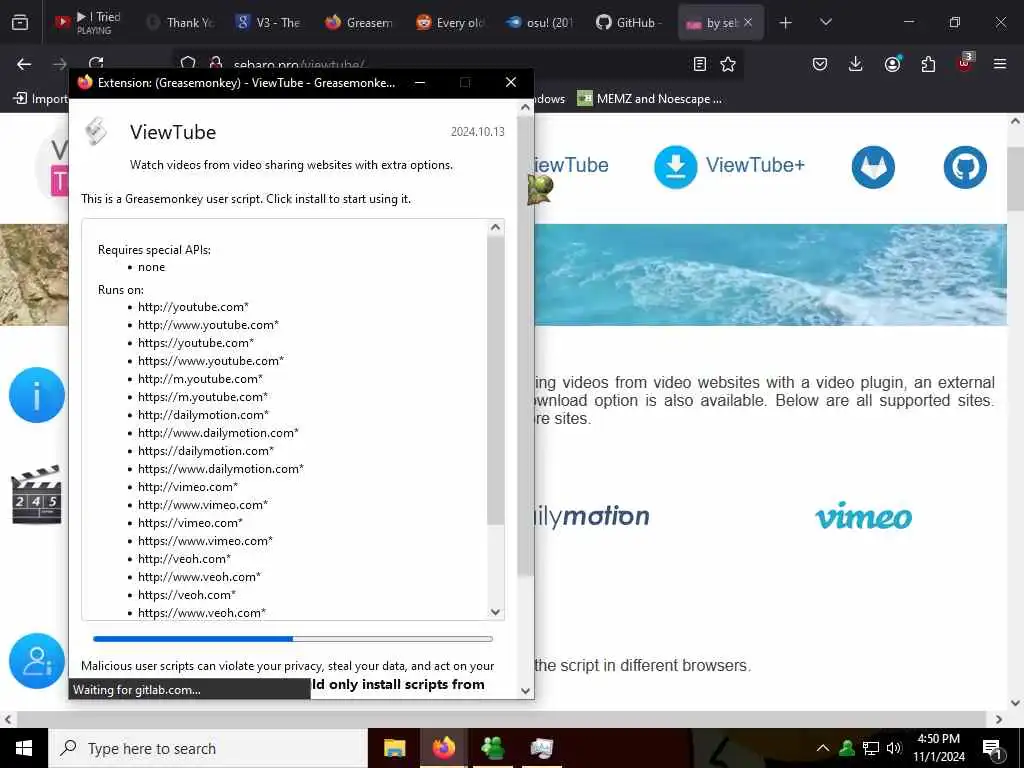1024x768 pixels.
Task: Click the page vertical scrollbar up arrow
Action: (1016, 121)
